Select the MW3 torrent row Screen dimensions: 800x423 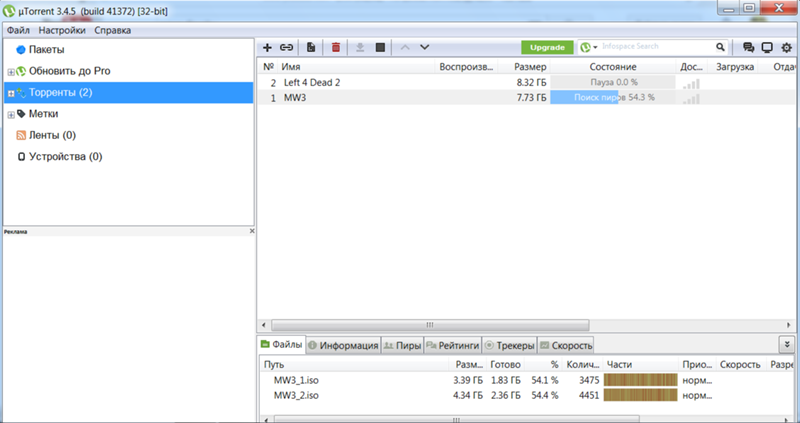pyautogui.click(x=528, y=97)
